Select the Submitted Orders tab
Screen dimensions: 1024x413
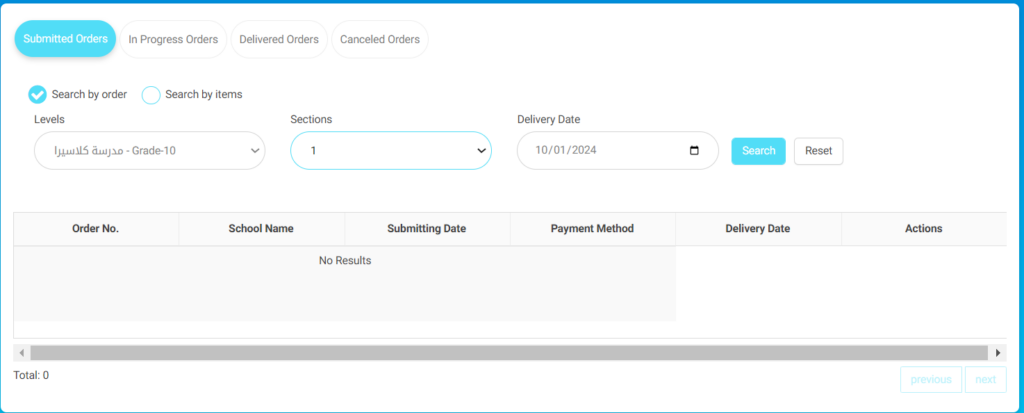pos(65,39)
